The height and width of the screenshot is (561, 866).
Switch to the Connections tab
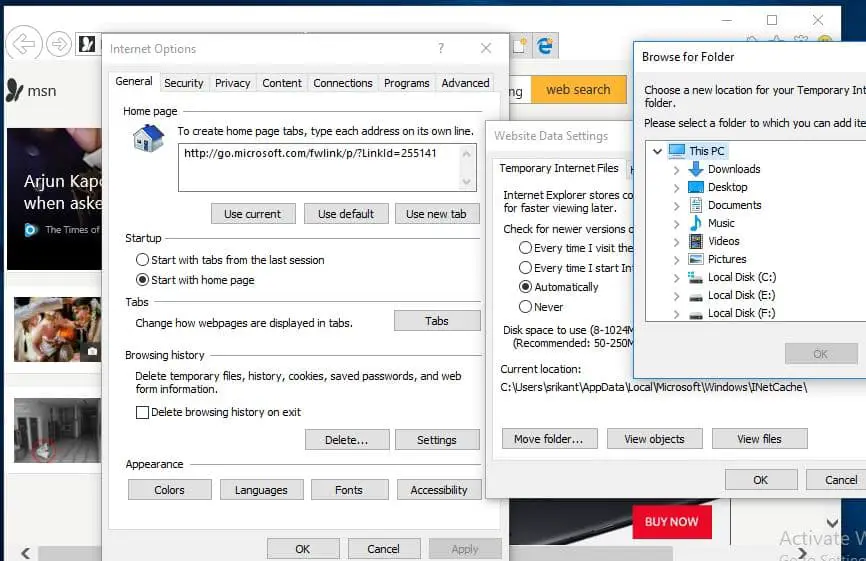tap(343, 83)
